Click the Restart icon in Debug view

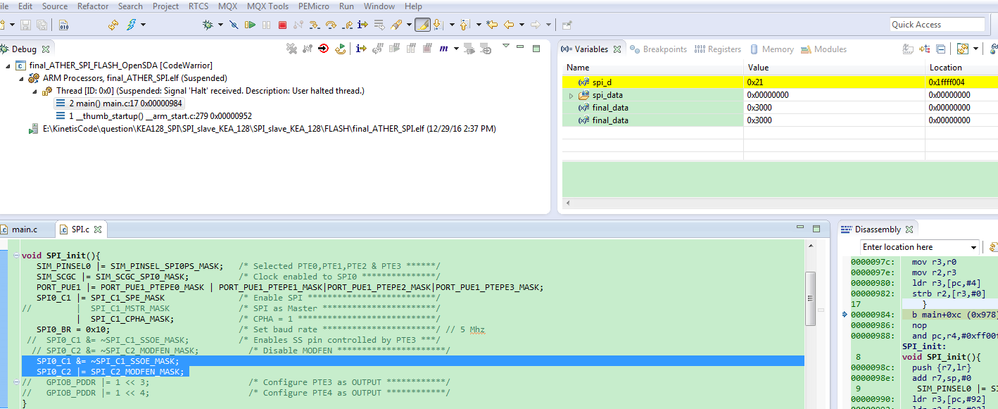(x=341, y=49)
